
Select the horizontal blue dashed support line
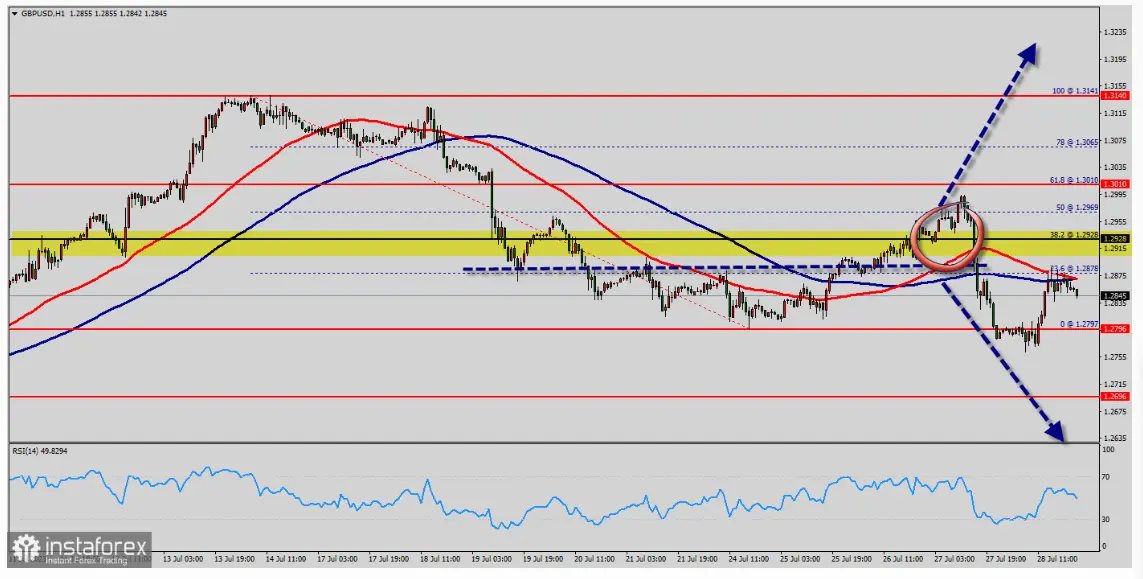[x=600, y=268]
